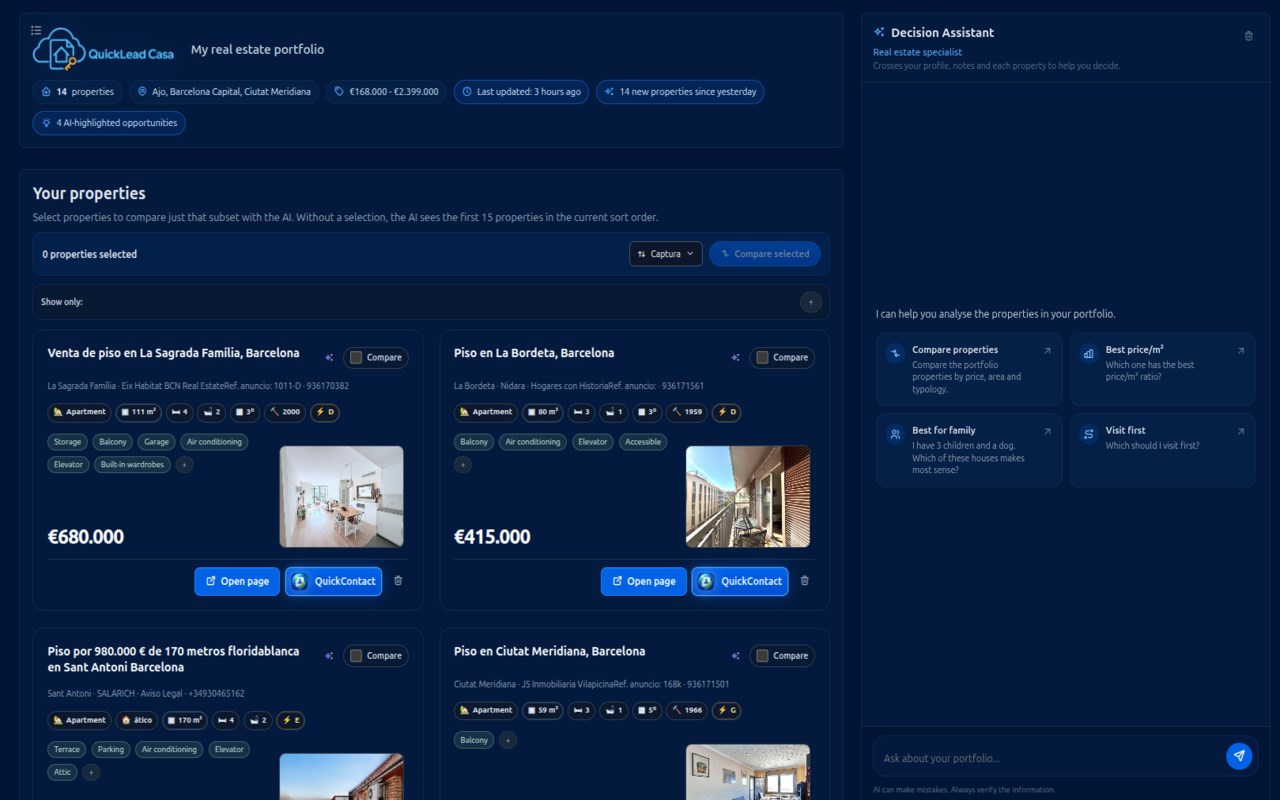The height and width of the screenshot is (800, 1280).
Task: Click the AI sparkle icon on Ciutat Meridiana card
Action: 735,656
